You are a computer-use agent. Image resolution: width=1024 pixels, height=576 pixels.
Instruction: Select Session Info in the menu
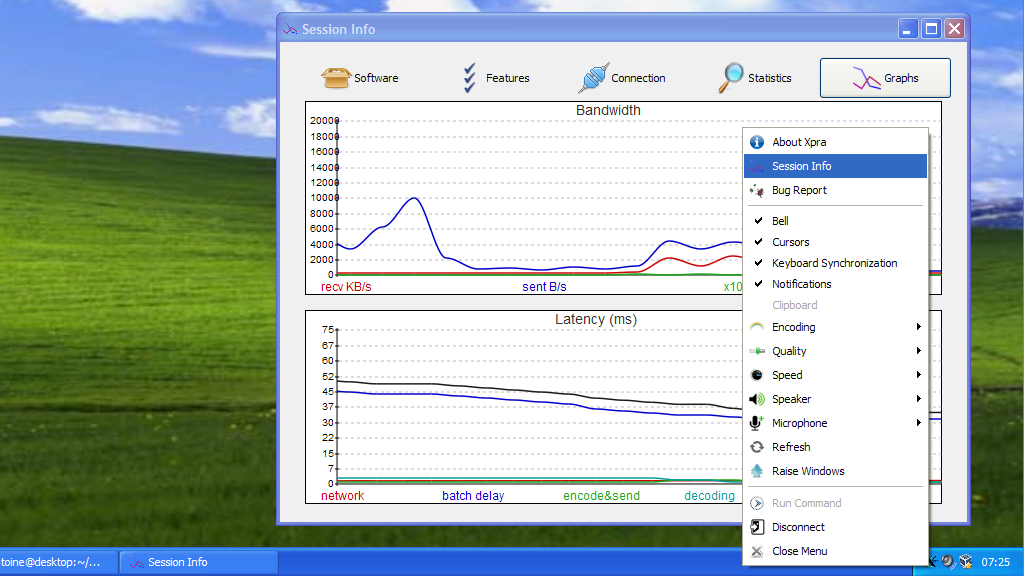[x=801, y=166]
